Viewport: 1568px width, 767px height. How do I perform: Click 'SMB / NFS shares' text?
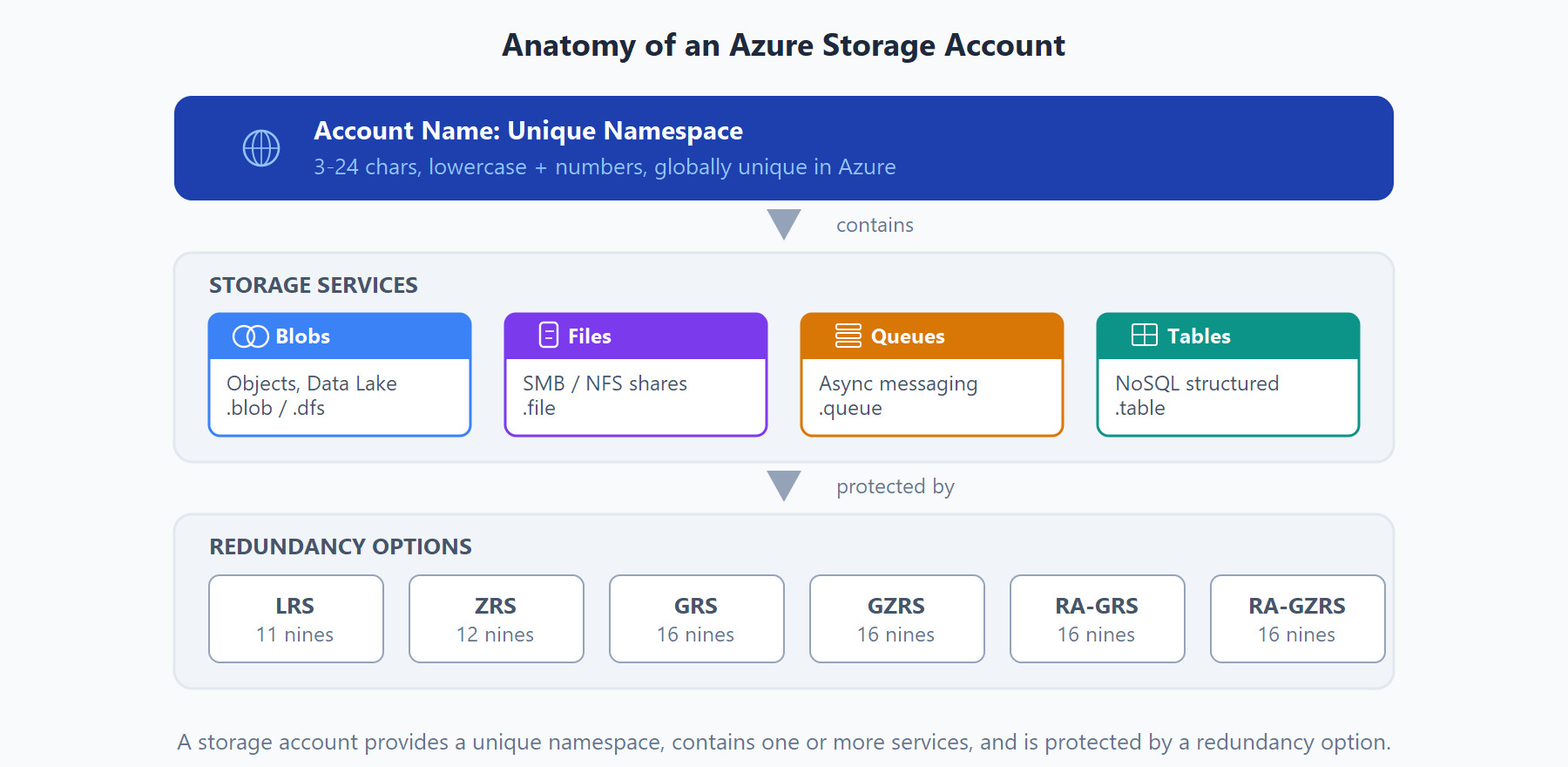click(x=605, y=383)
